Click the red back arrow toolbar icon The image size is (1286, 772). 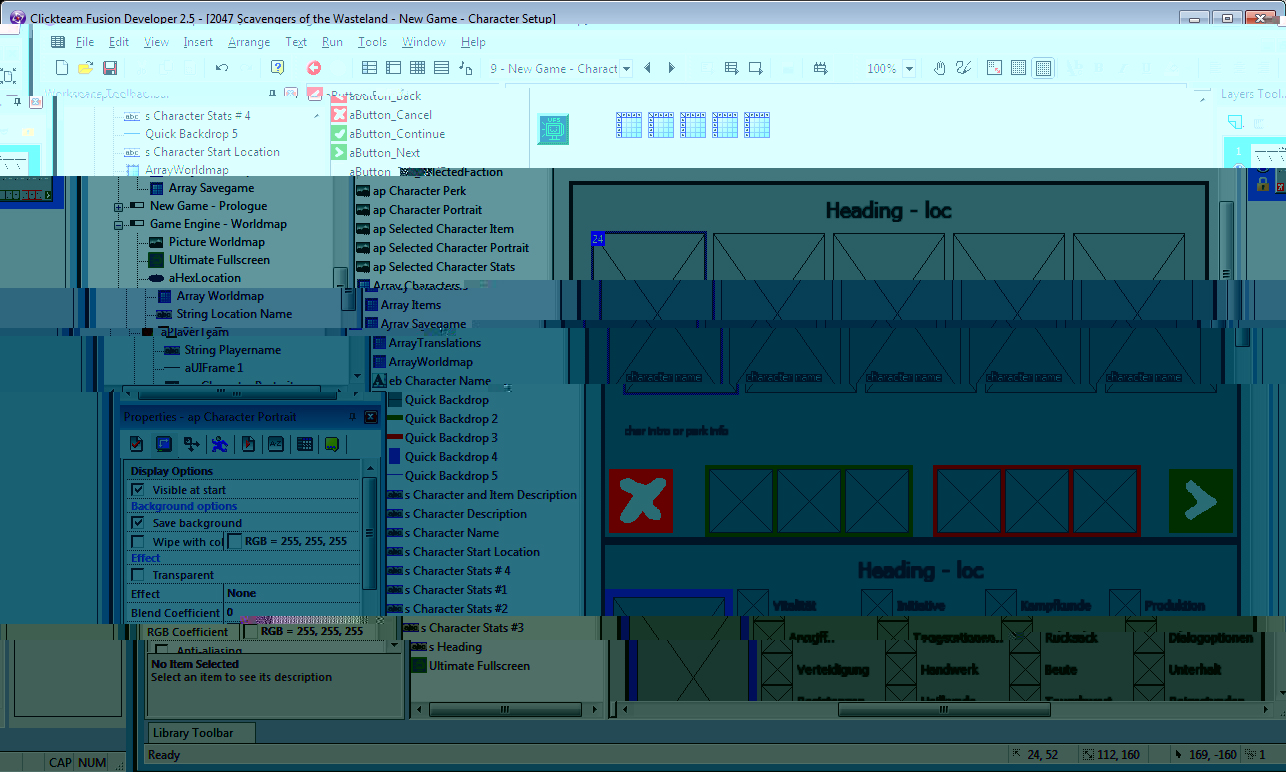(314, 68)
